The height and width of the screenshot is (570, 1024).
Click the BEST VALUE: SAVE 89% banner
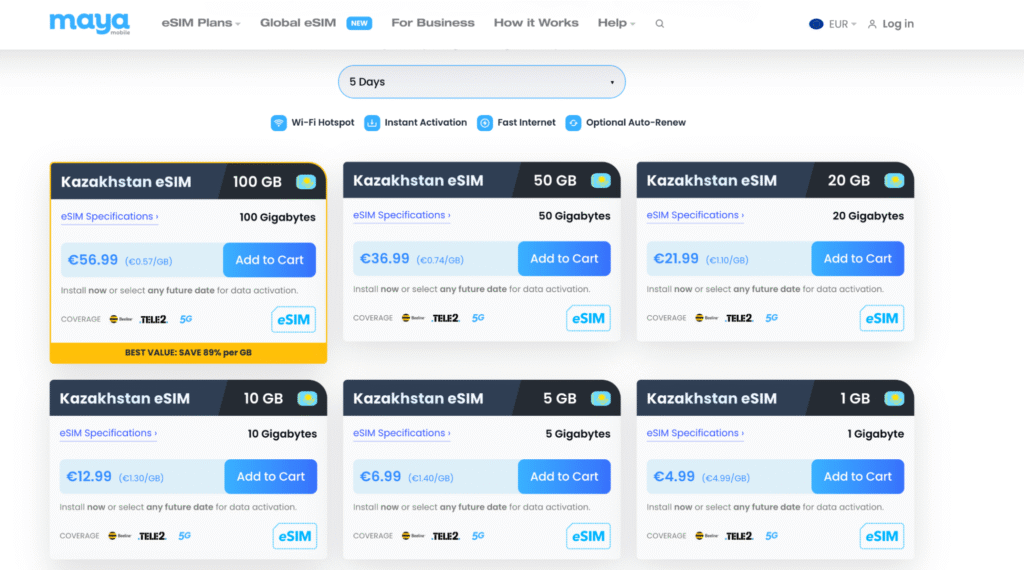[x=188, y=353]
